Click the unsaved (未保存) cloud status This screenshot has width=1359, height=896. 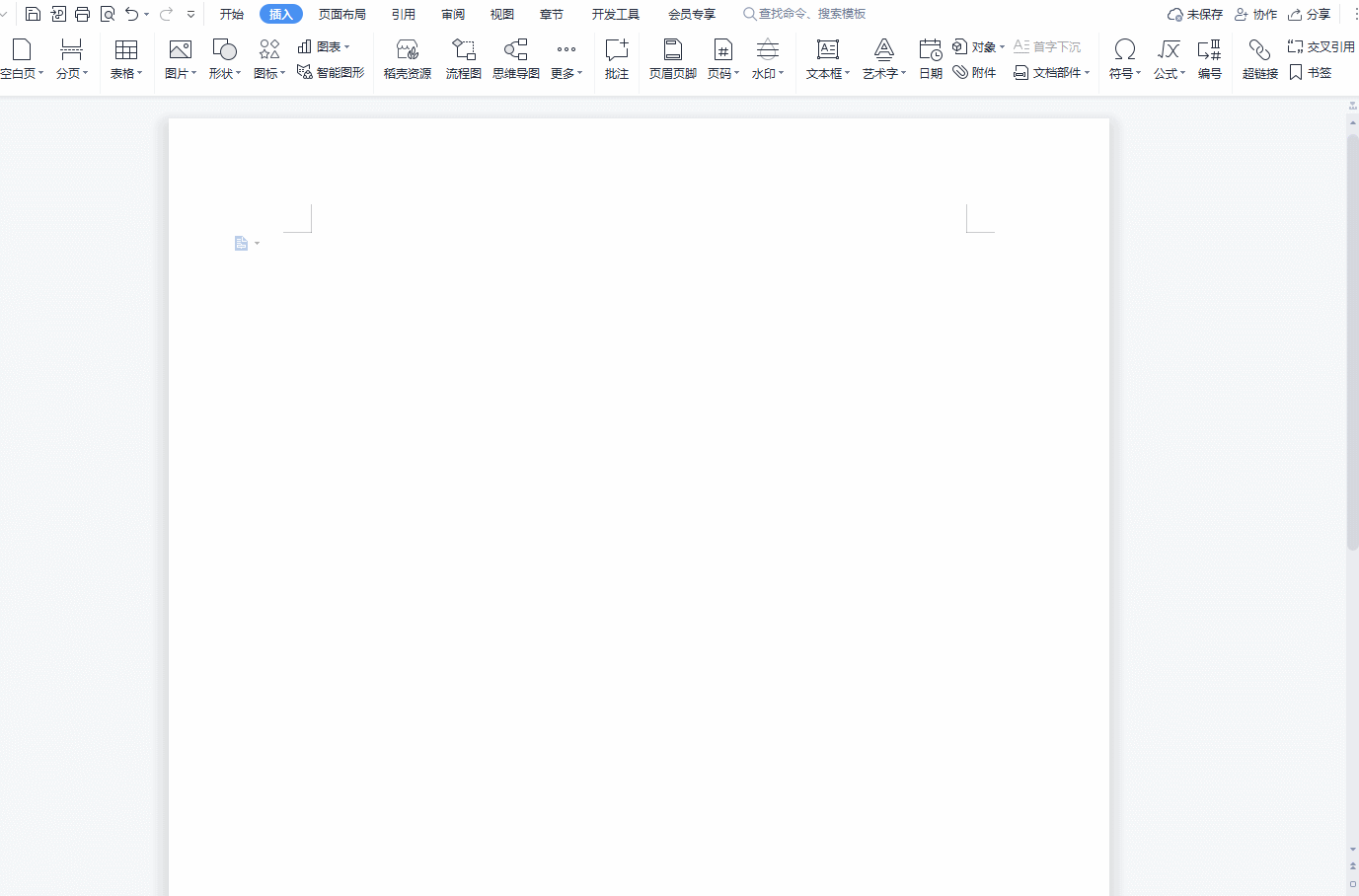coord(1195,14)
